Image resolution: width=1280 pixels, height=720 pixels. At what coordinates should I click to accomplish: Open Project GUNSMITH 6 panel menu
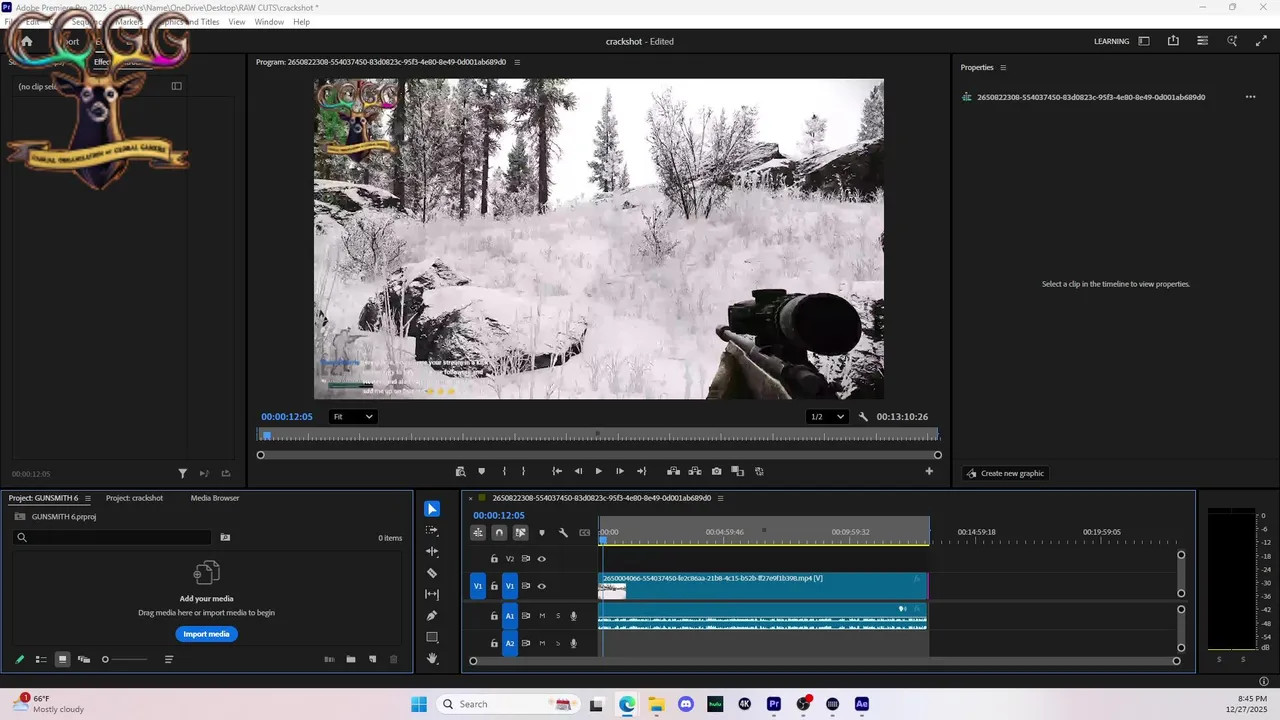tap(88, 498)
